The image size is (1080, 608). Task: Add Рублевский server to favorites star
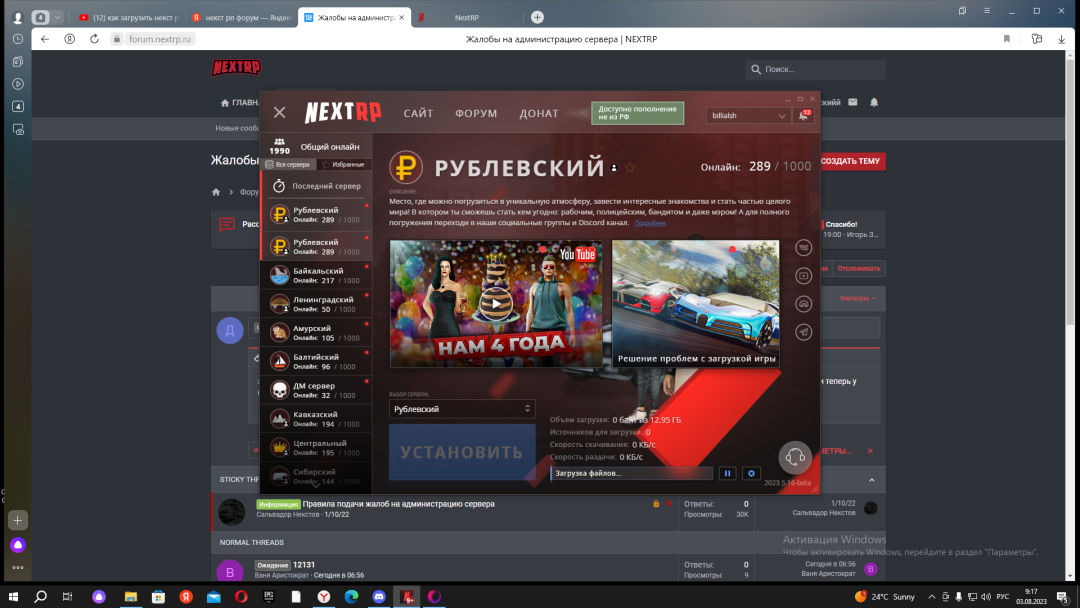click(630, 167)
